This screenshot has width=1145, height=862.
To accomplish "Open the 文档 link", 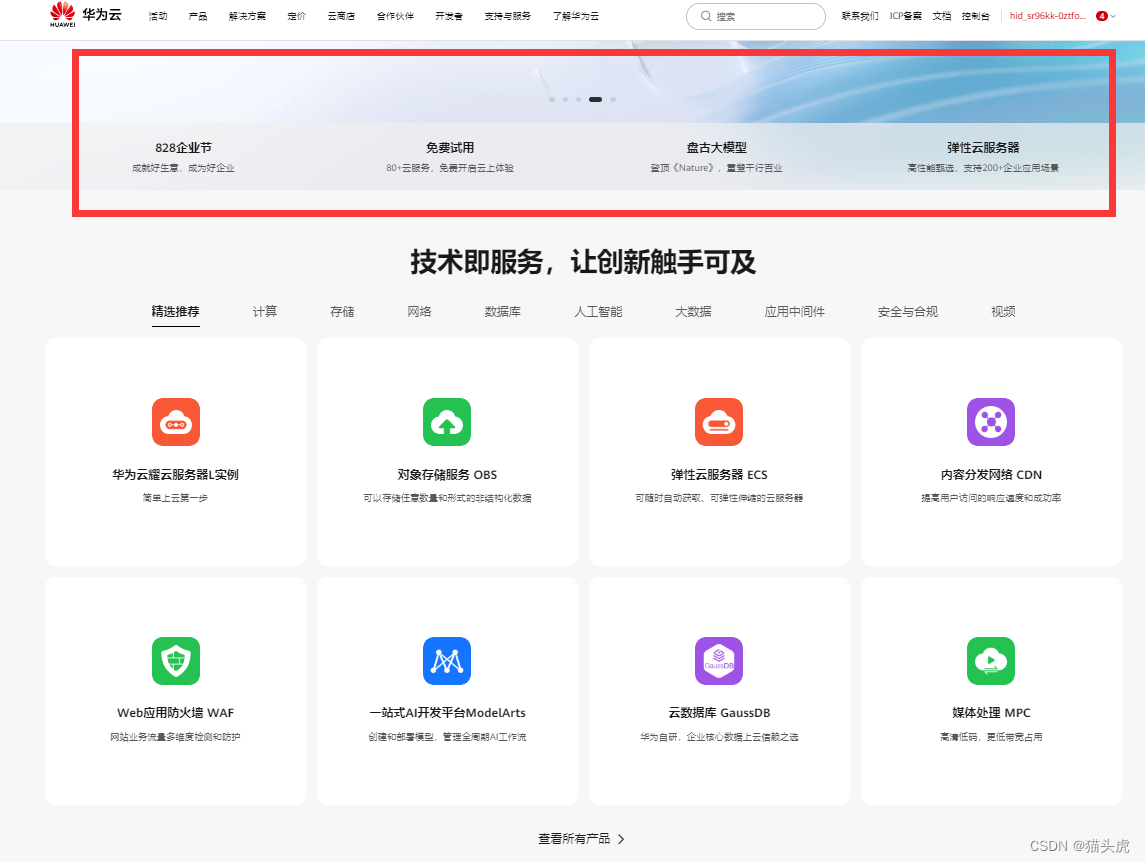I will click(942, 16).
